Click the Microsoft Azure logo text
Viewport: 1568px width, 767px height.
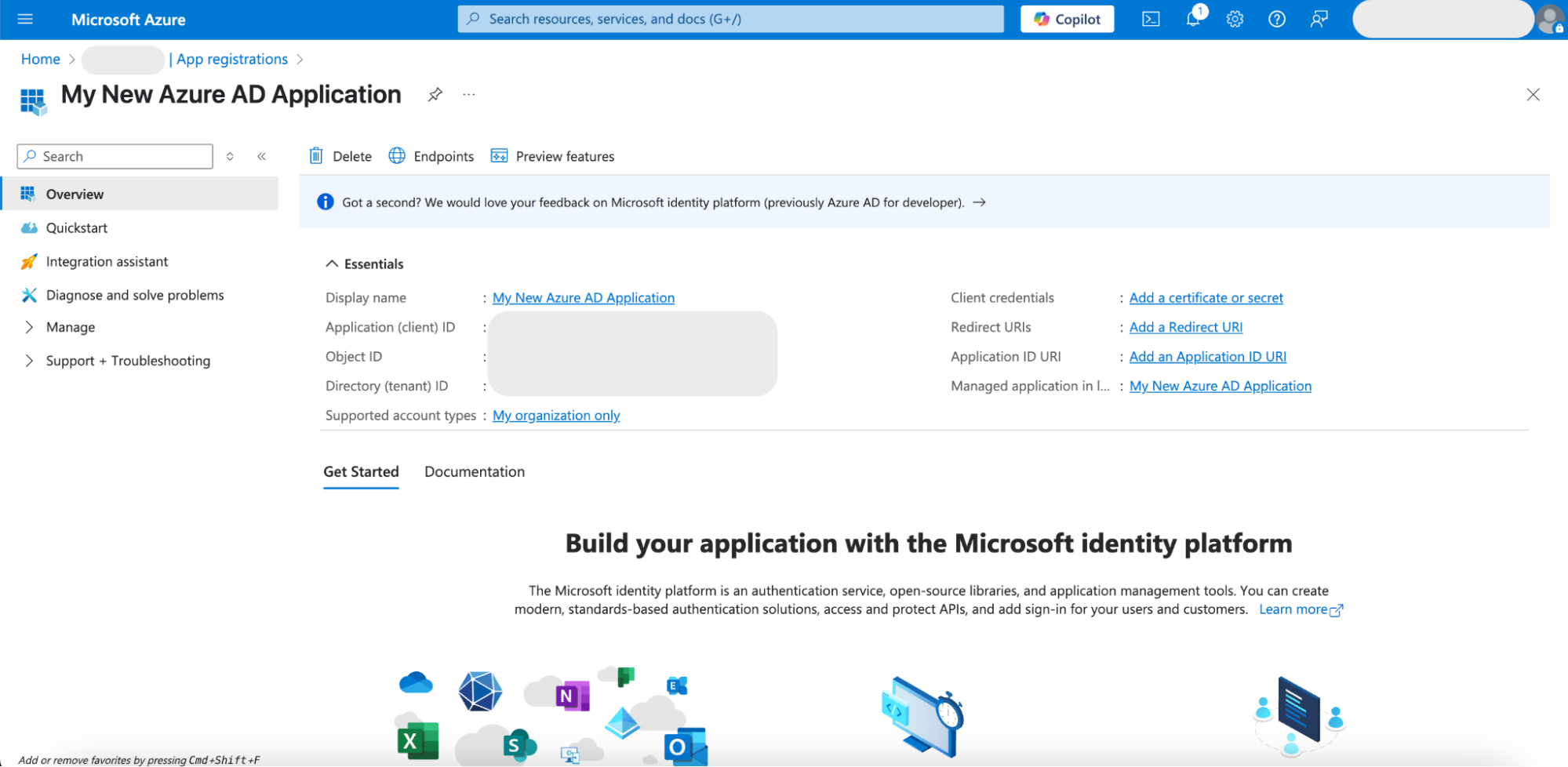129,20
